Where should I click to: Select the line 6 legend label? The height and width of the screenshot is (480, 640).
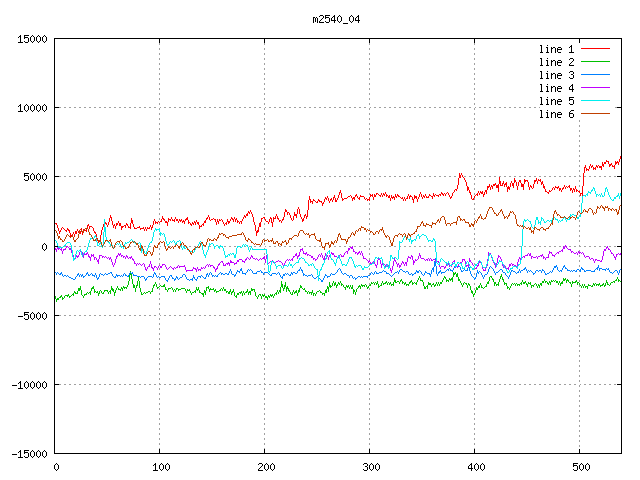pyautogui.click(x=556, y=114)
